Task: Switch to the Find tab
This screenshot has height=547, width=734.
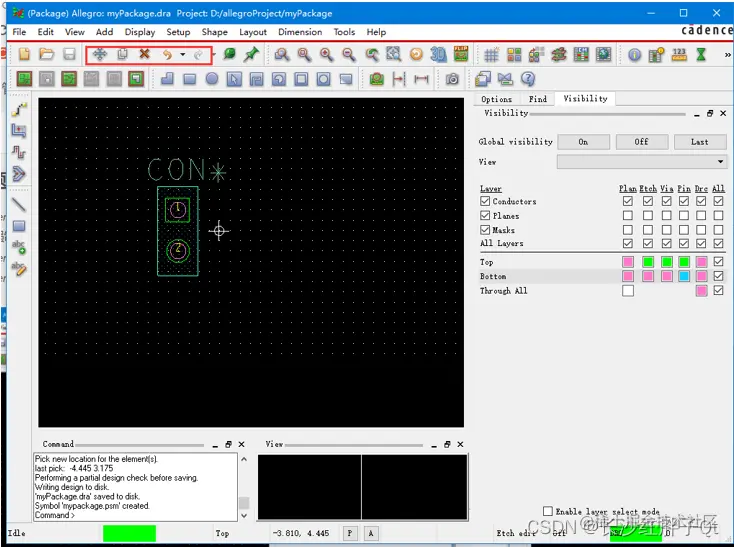Action: [x=537, y=99]
